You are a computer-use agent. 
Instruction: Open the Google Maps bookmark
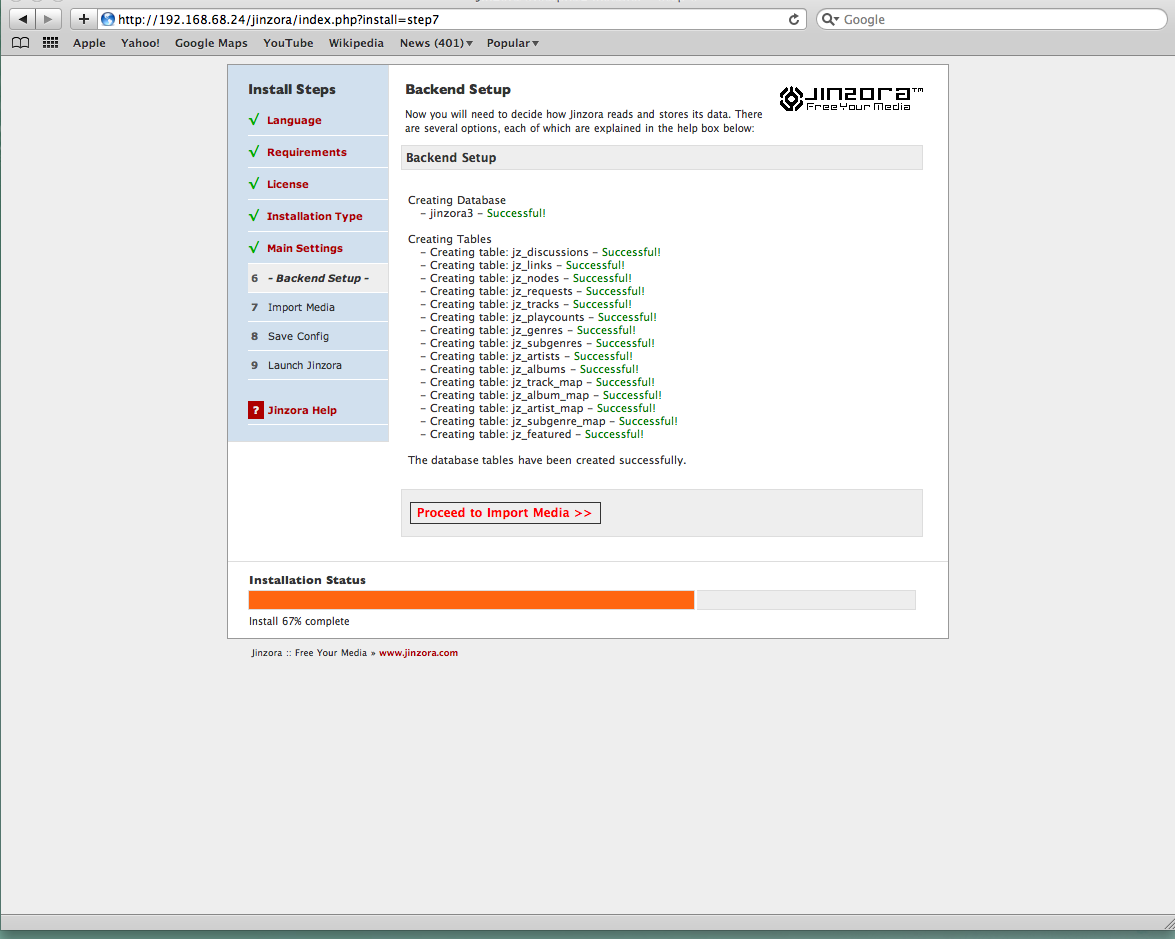click(211, 43)
